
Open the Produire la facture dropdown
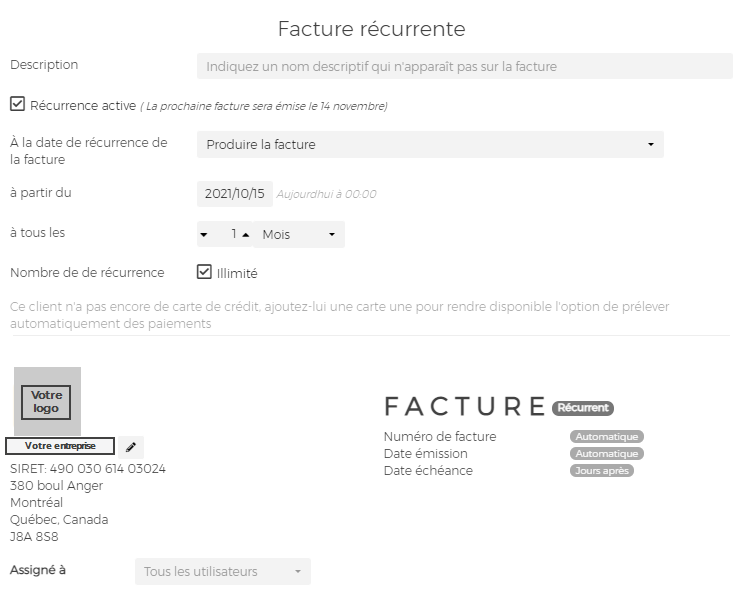pos(430,144)
